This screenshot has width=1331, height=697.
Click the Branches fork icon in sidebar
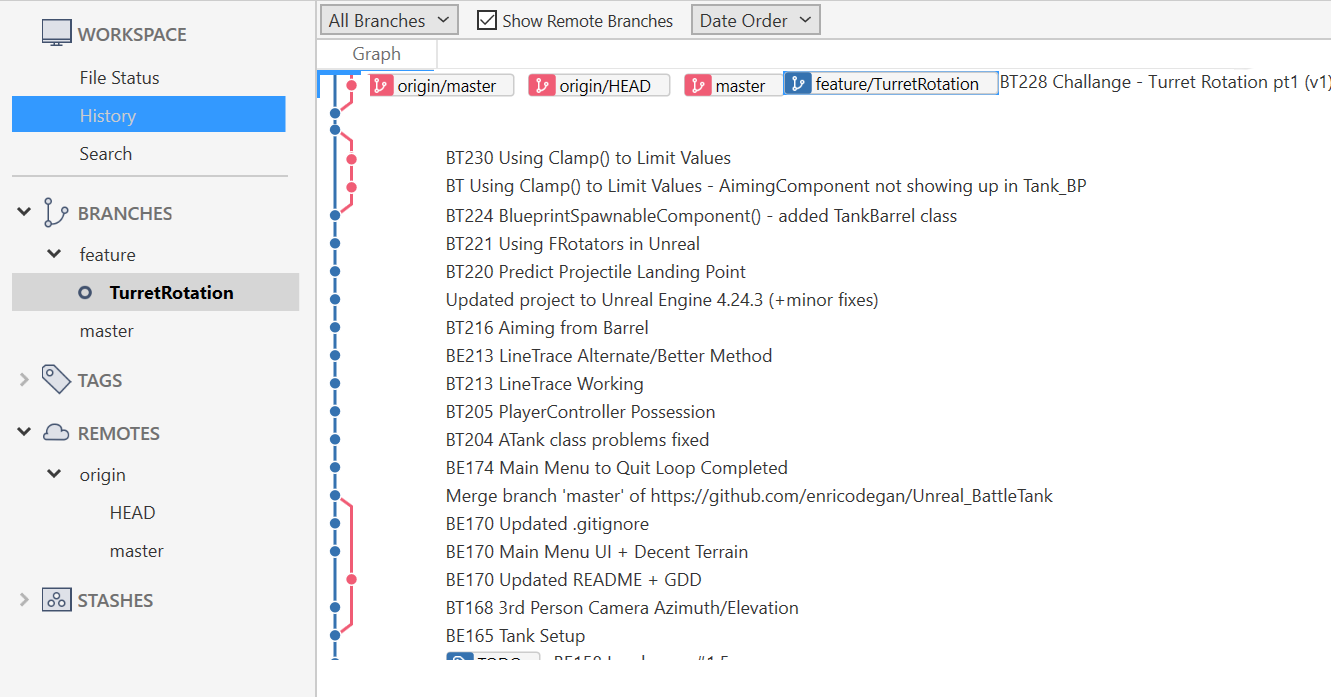(x=55, y=213)
